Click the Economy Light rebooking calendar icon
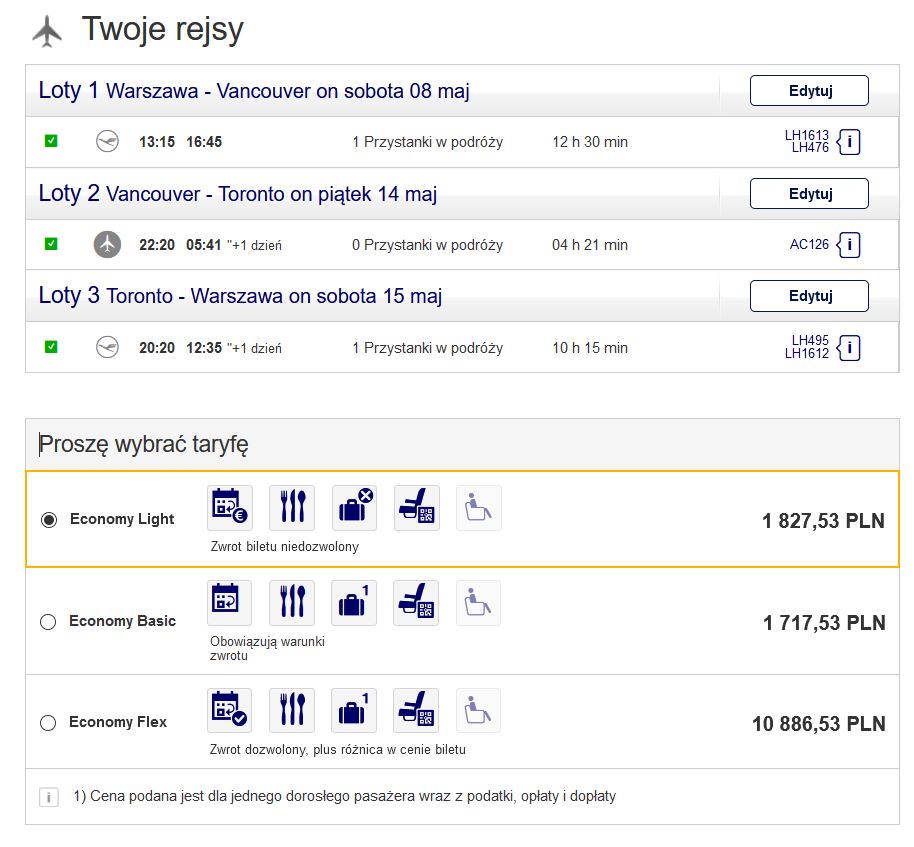The width and height of the screenshot is (914, 847). (x=230, y=507)
